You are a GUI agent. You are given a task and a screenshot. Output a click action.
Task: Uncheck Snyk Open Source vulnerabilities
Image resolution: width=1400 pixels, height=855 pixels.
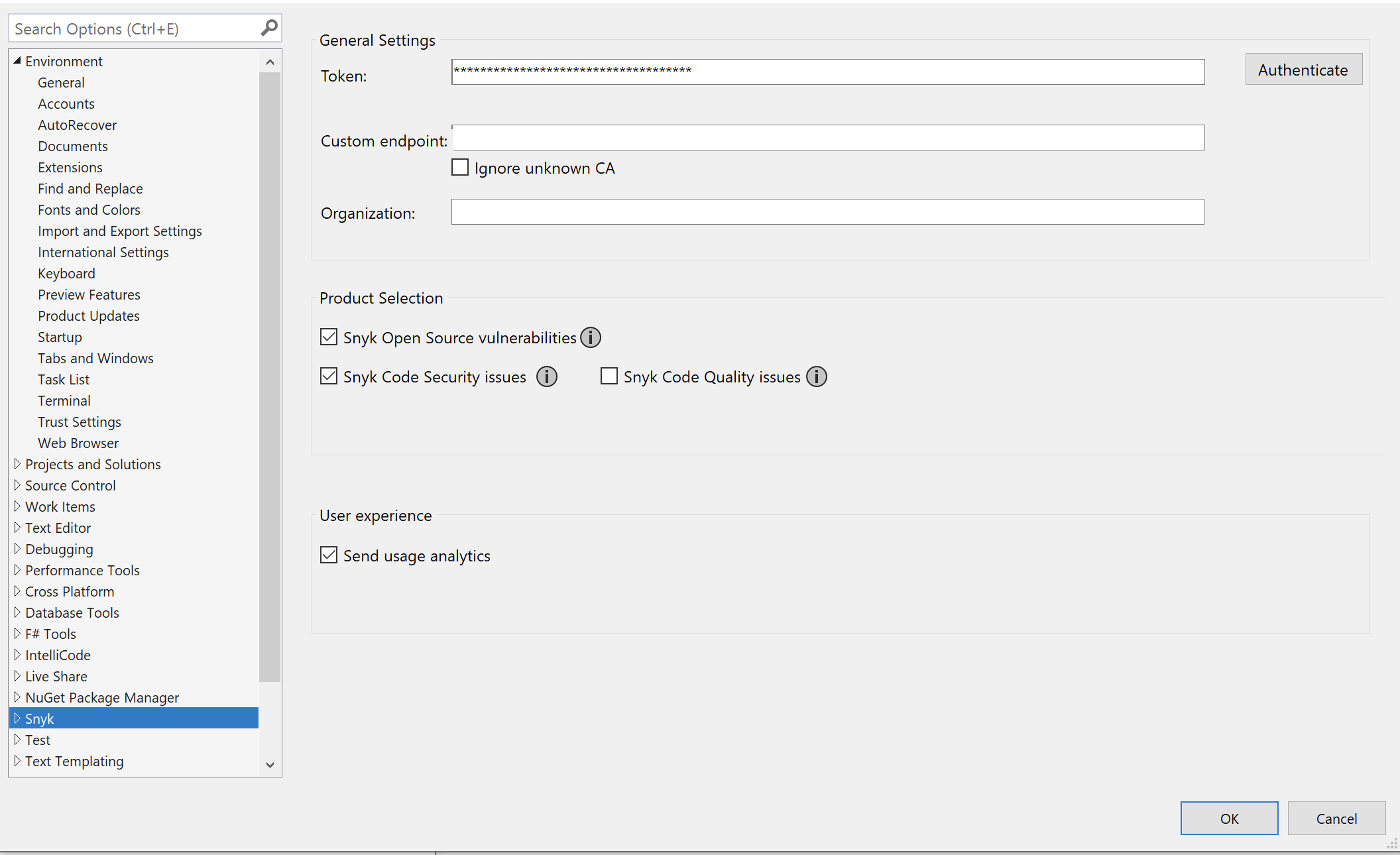click(329, 337)
